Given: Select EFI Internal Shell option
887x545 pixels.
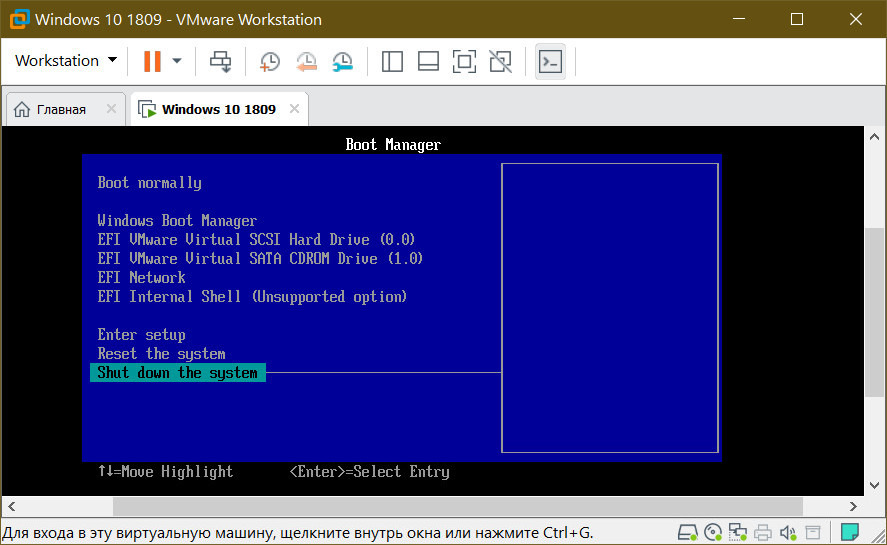Looking at the screenshot, I should click(x=252, y=297).
